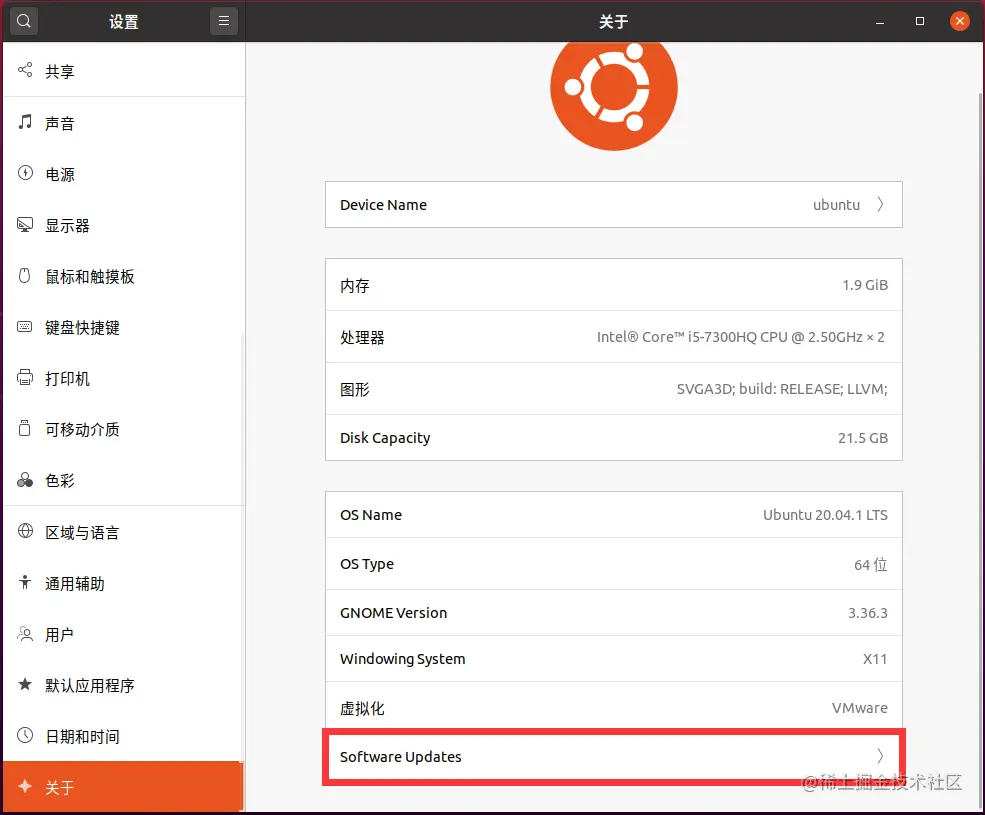Expand the Software Updates row chevron
985x815 pixels.
pyautogui.click(x=880, y=756)
